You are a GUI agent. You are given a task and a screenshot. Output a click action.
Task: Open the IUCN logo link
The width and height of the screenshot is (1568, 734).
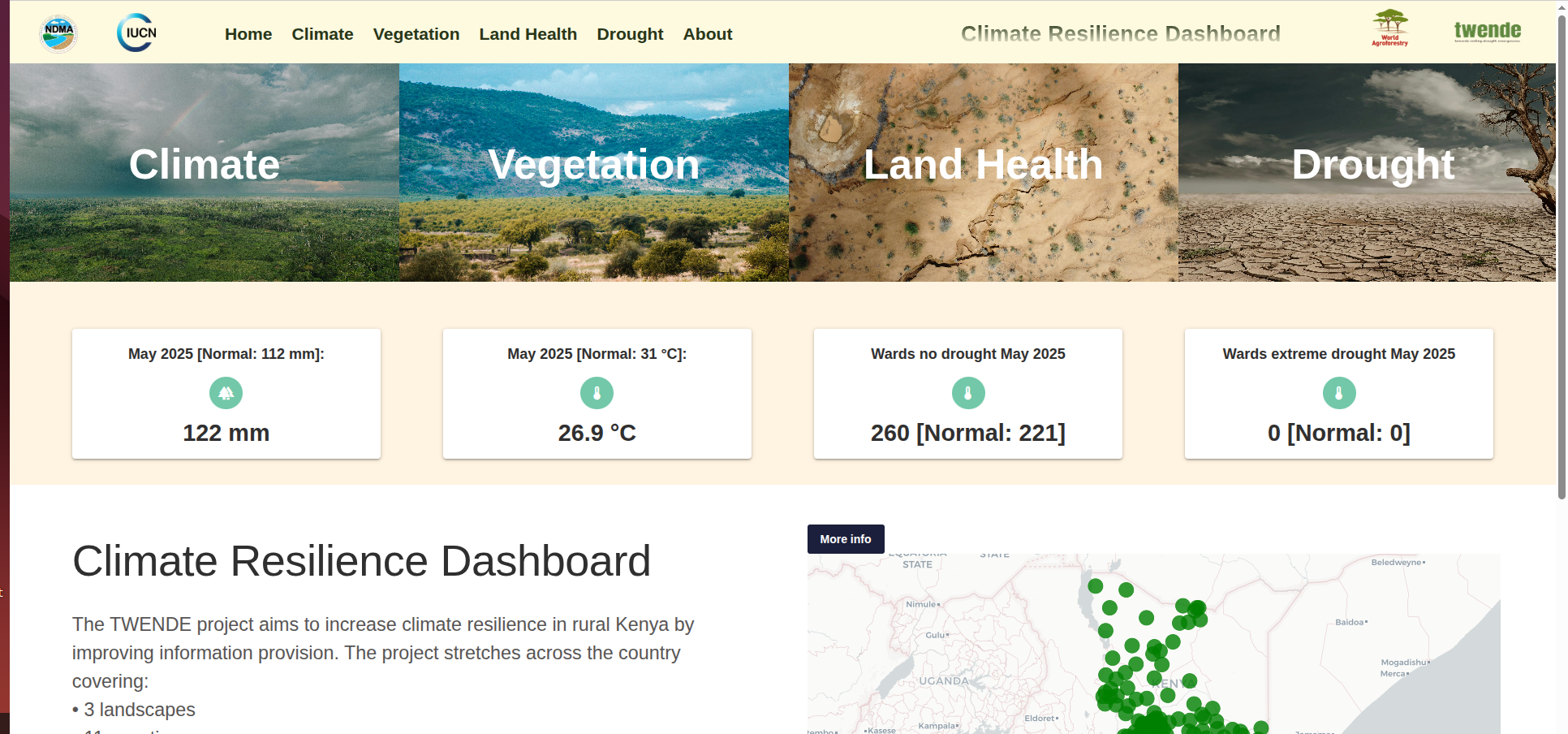point(137,33)
